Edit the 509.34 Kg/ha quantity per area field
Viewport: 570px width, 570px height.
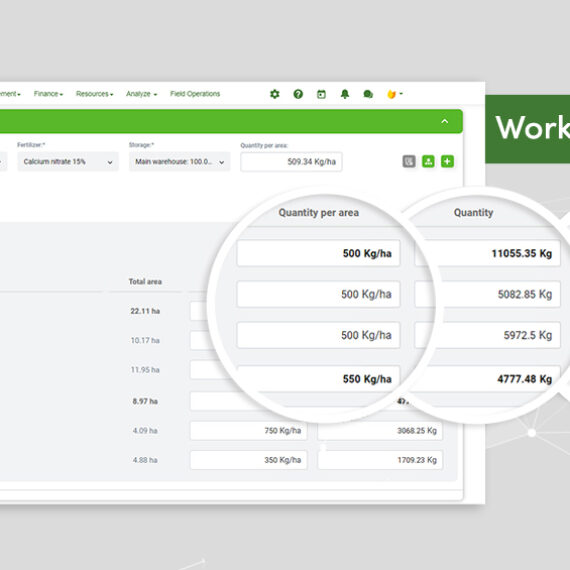(291, 162)
